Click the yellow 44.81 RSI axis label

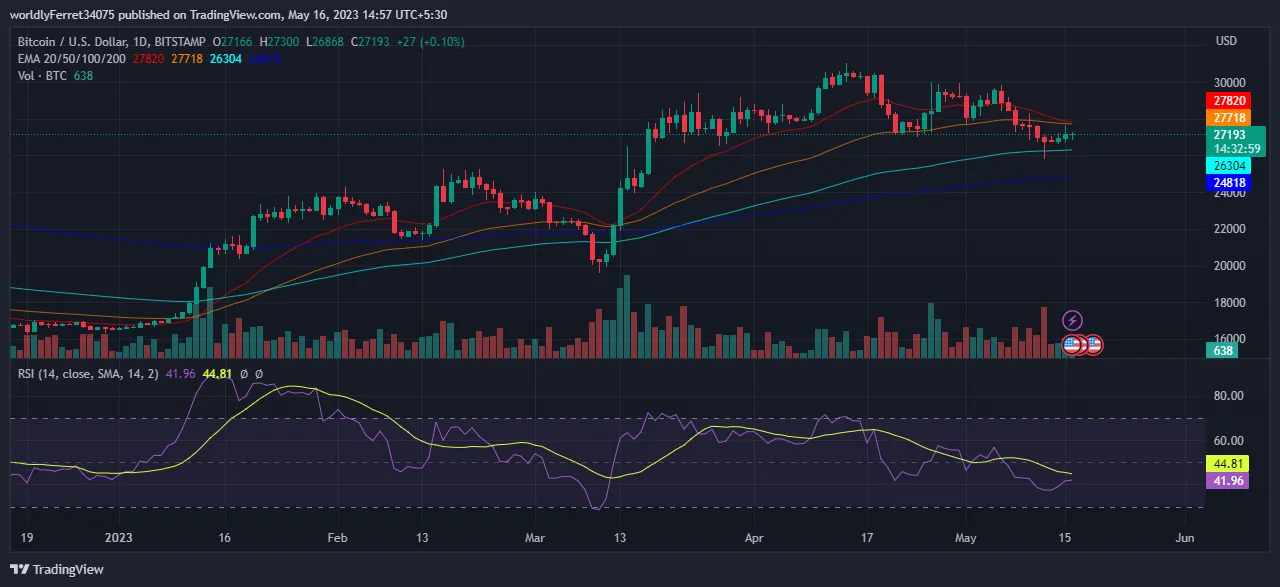(x=1227, y=464)
